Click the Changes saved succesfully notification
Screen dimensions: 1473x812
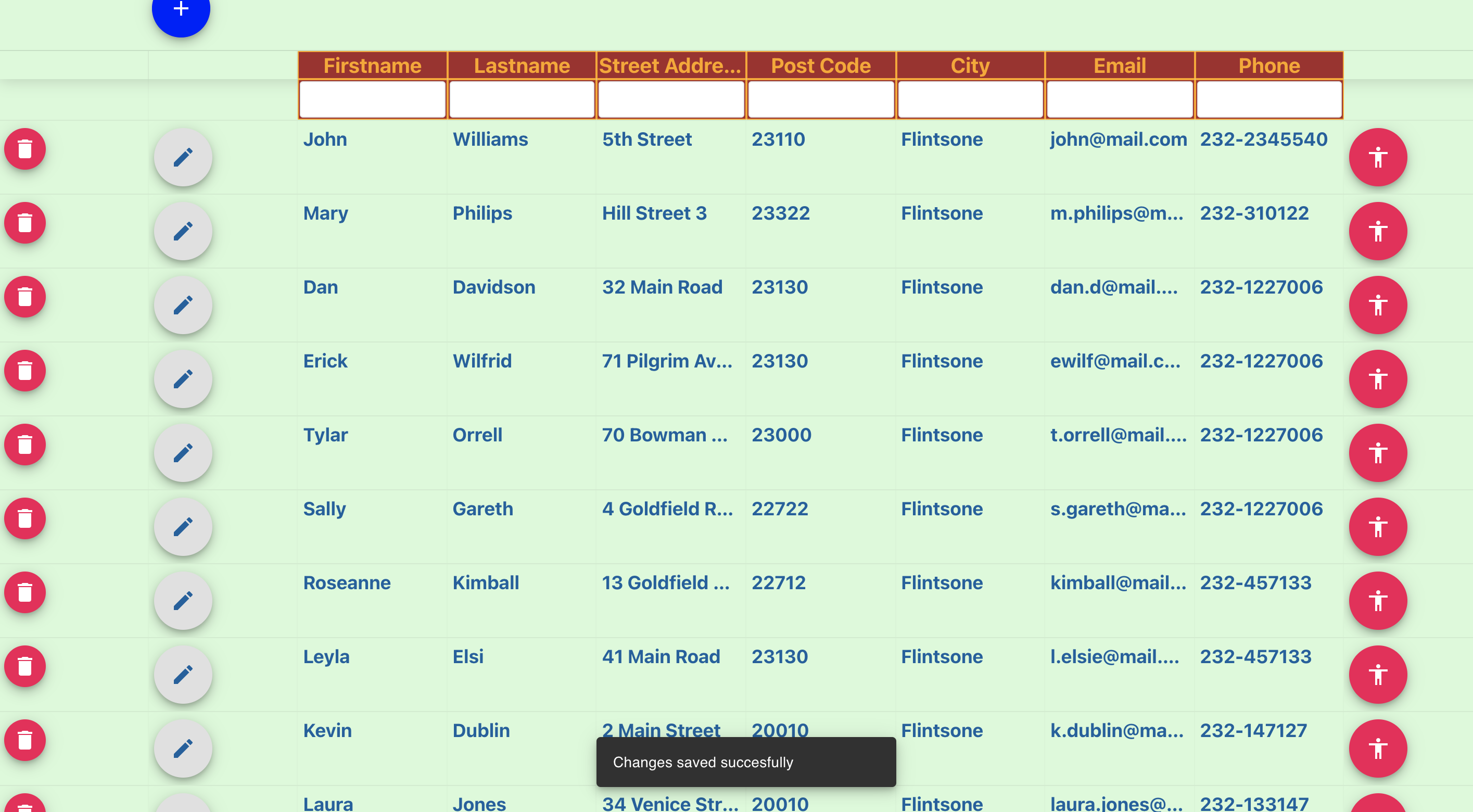pos(746,762)
